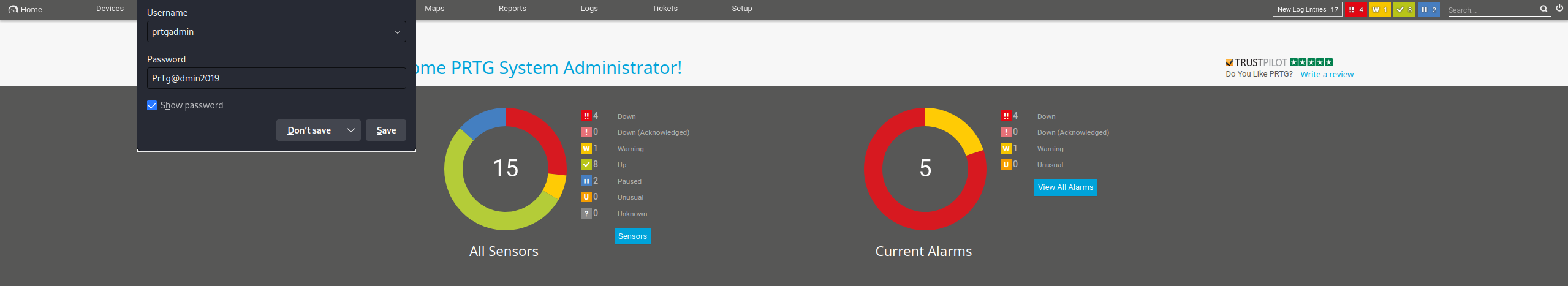1568x286 pixels.
Task: Click the yellow Warning status badge in header
Action: pyautogui.click(x=1379, y=10)
